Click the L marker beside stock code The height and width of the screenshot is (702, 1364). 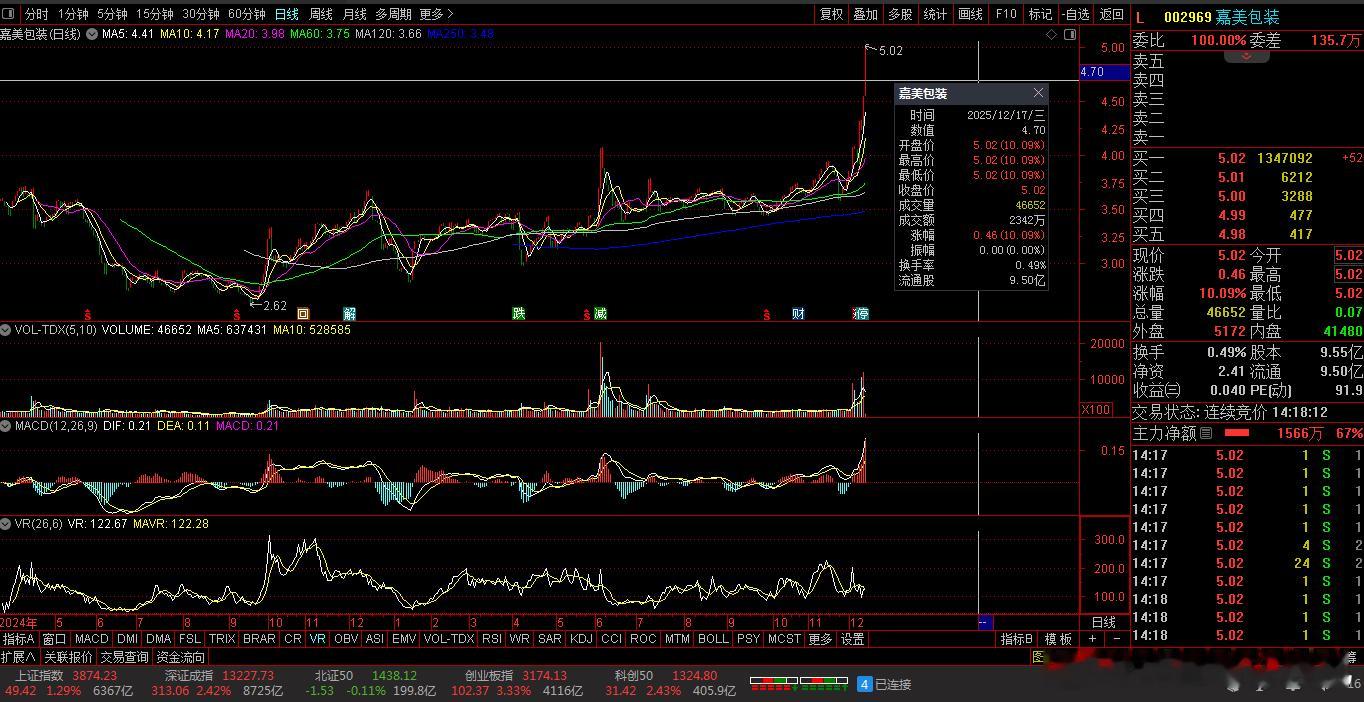pyautogui.click(x=1140, y=17)
